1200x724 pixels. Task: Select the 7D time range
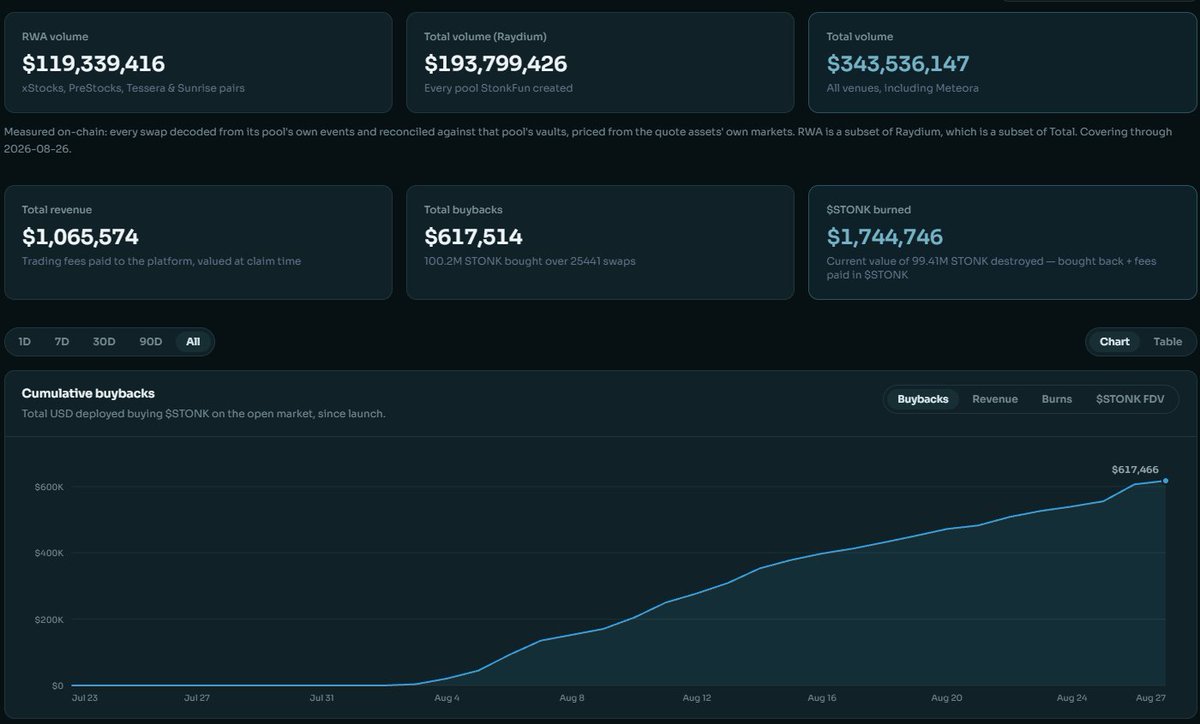click(x=62, y=342)
